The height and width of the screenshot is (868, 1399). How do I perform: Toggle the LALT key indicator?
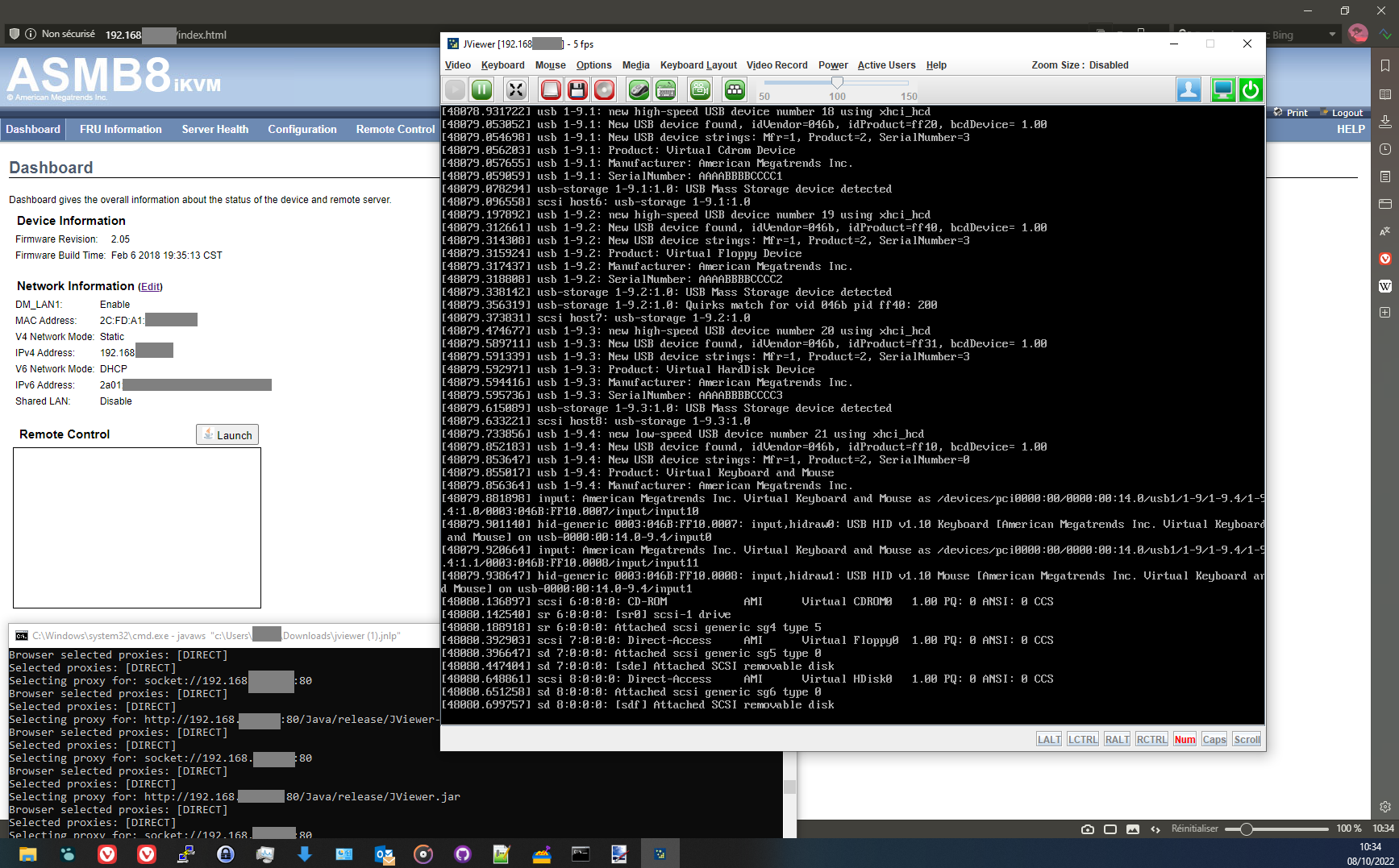coord(1049,739)
